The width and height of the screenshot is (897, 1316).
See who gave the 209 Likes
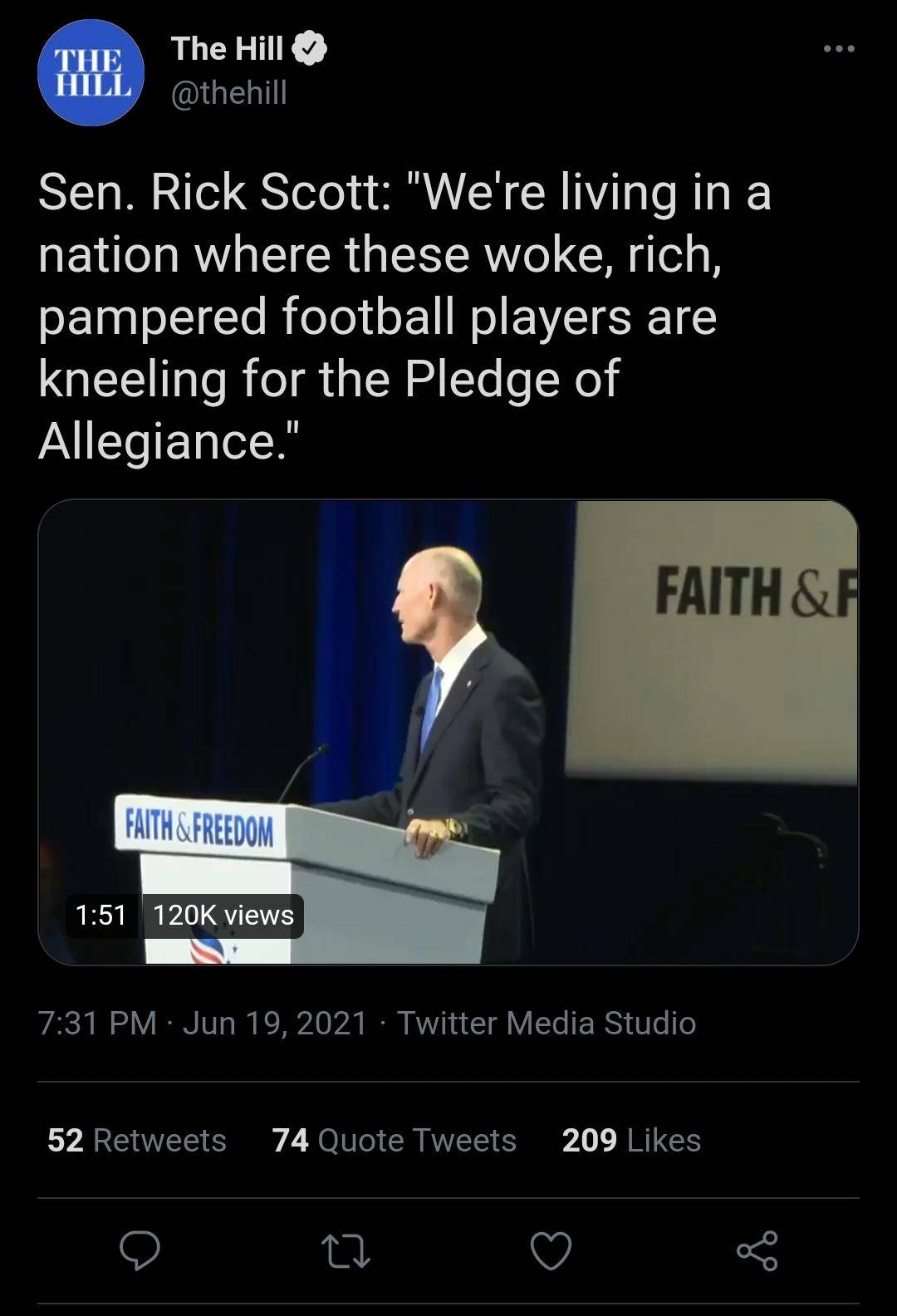[631, 1141]
